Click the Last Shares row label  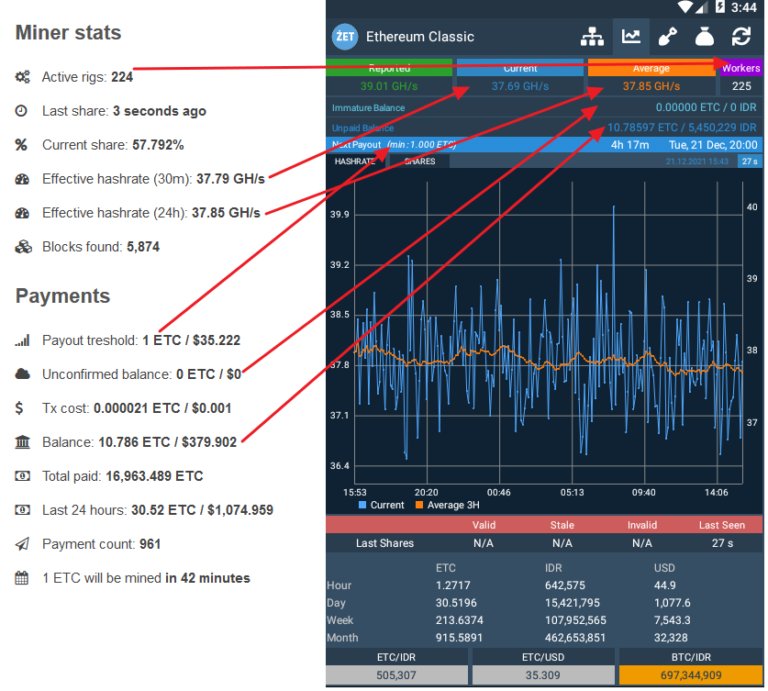[x=385, y=543]
